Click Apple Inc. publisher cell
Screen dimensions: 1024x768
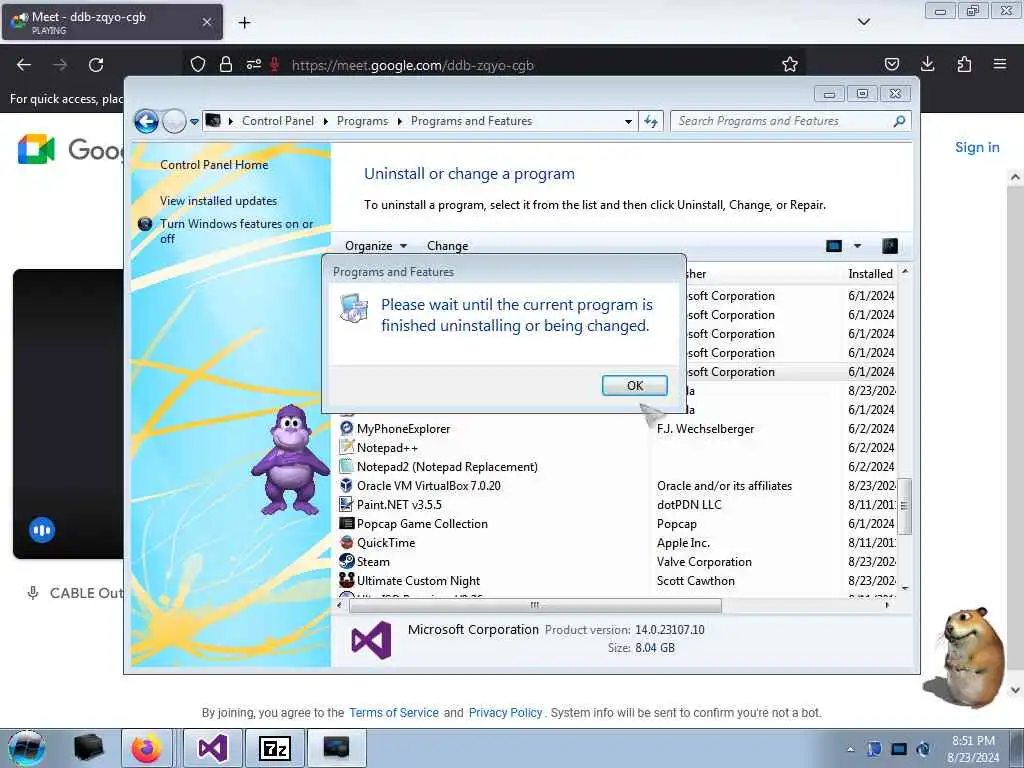(683, 543)
